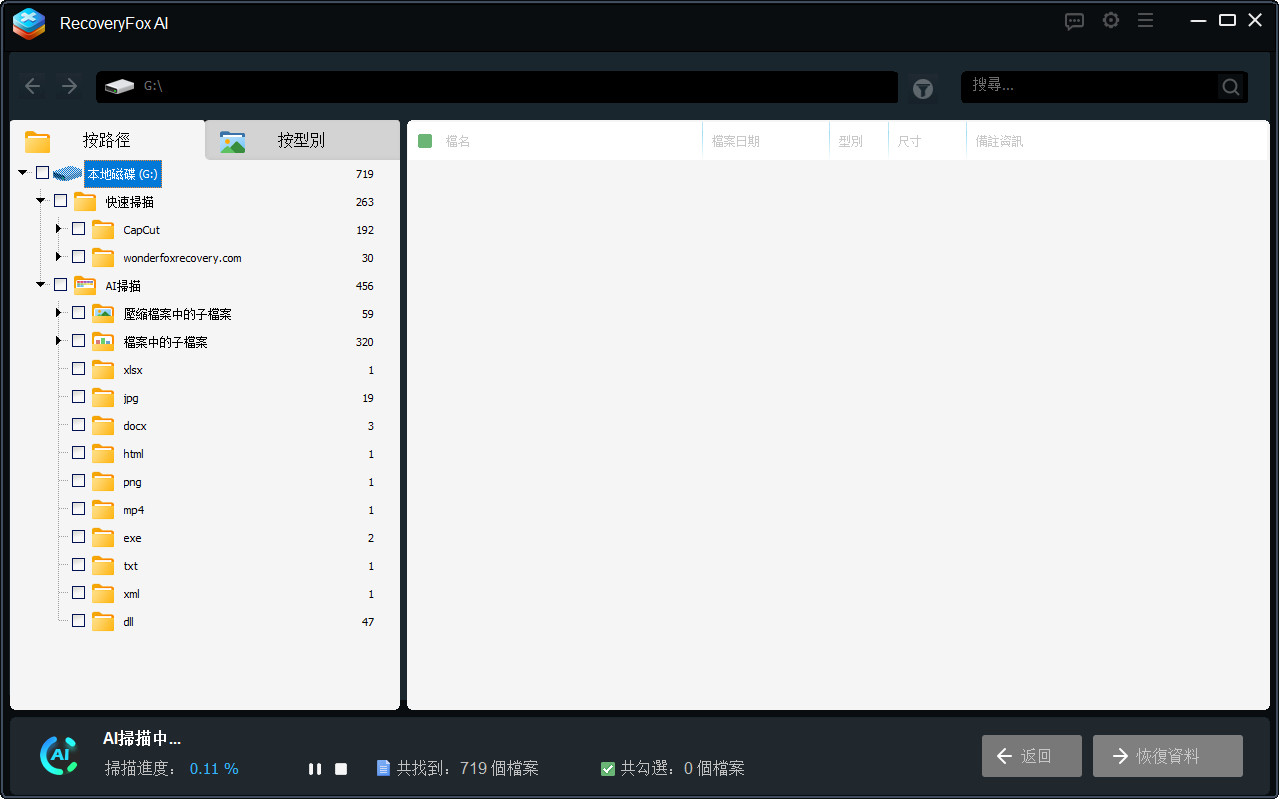Image resolution: width=1279 pixels, height=799 pixels.
Task: Expand the wonderfoxrecovery.com folder
Action: point(57,255)
